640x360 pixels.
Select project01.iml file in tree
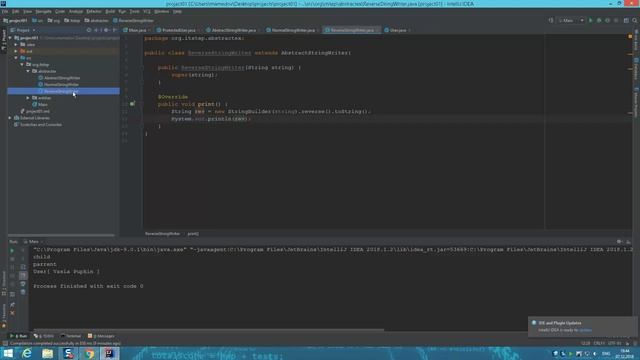click(x=38, y=111)
